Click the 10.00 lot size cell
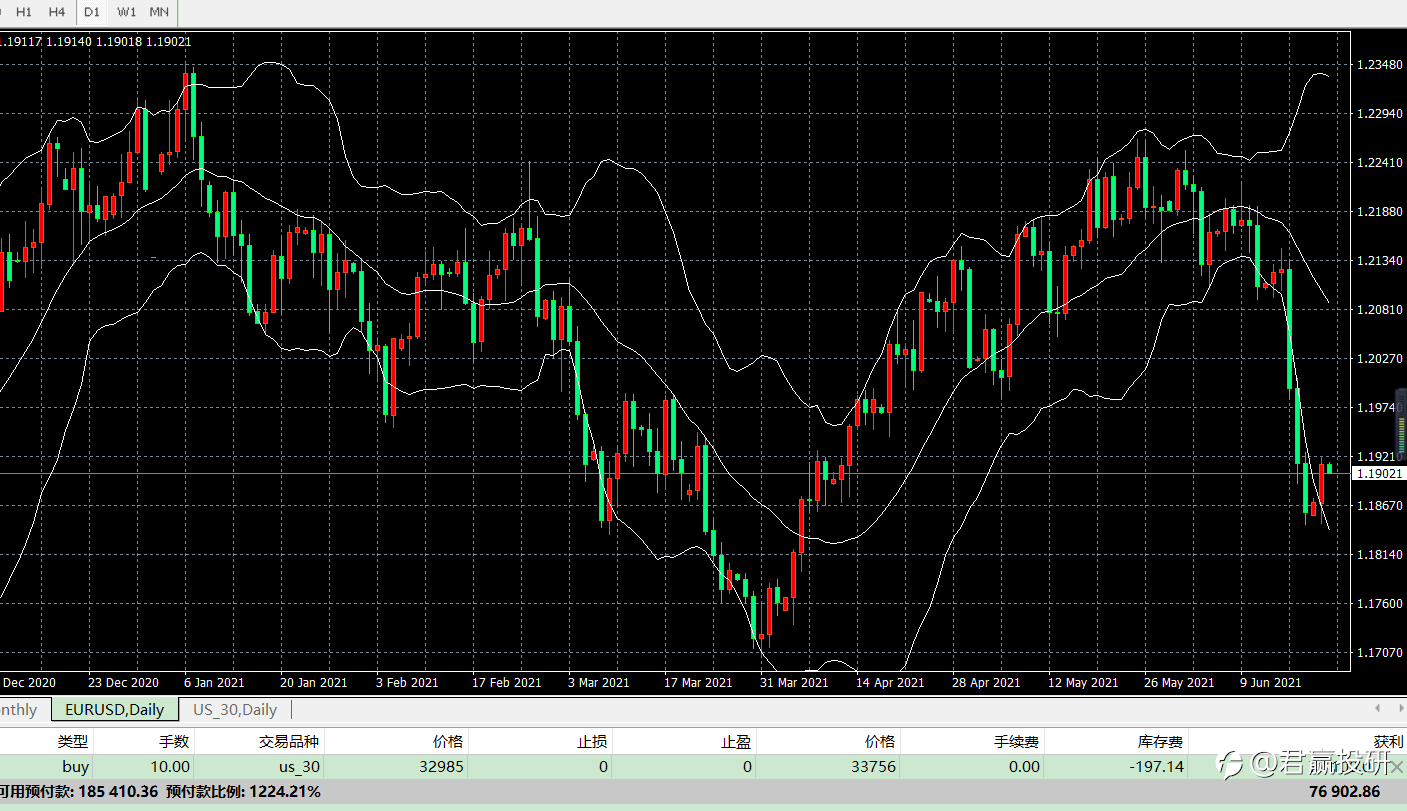Image resolution: width=1407 pixels, height=811 pixels. (x=170, y=767)
